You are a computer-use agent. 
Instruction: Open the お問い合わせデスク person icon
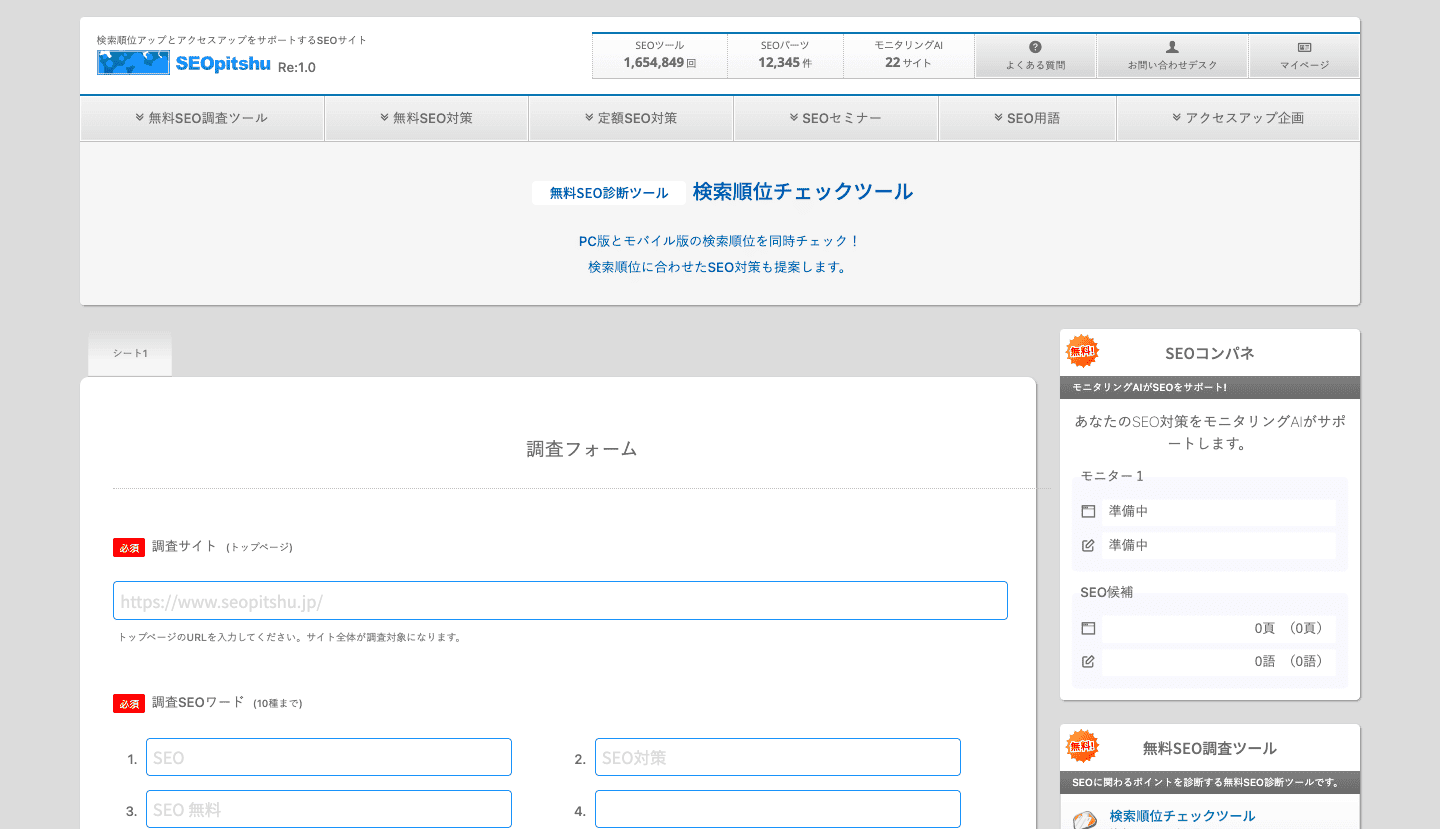1172,47
